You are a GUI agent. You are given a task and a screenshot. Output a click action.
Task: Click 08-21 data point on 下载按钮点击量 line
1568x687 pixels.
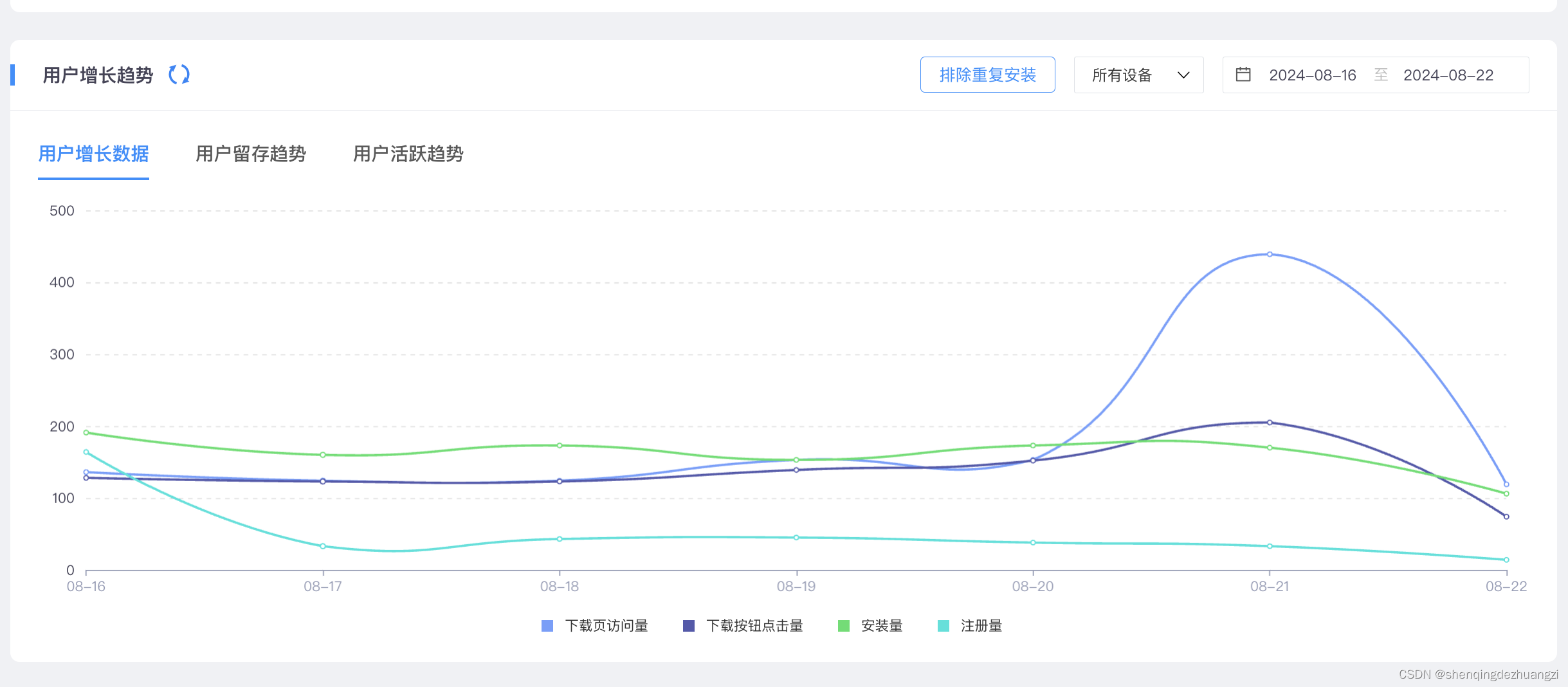(1270, 423)
